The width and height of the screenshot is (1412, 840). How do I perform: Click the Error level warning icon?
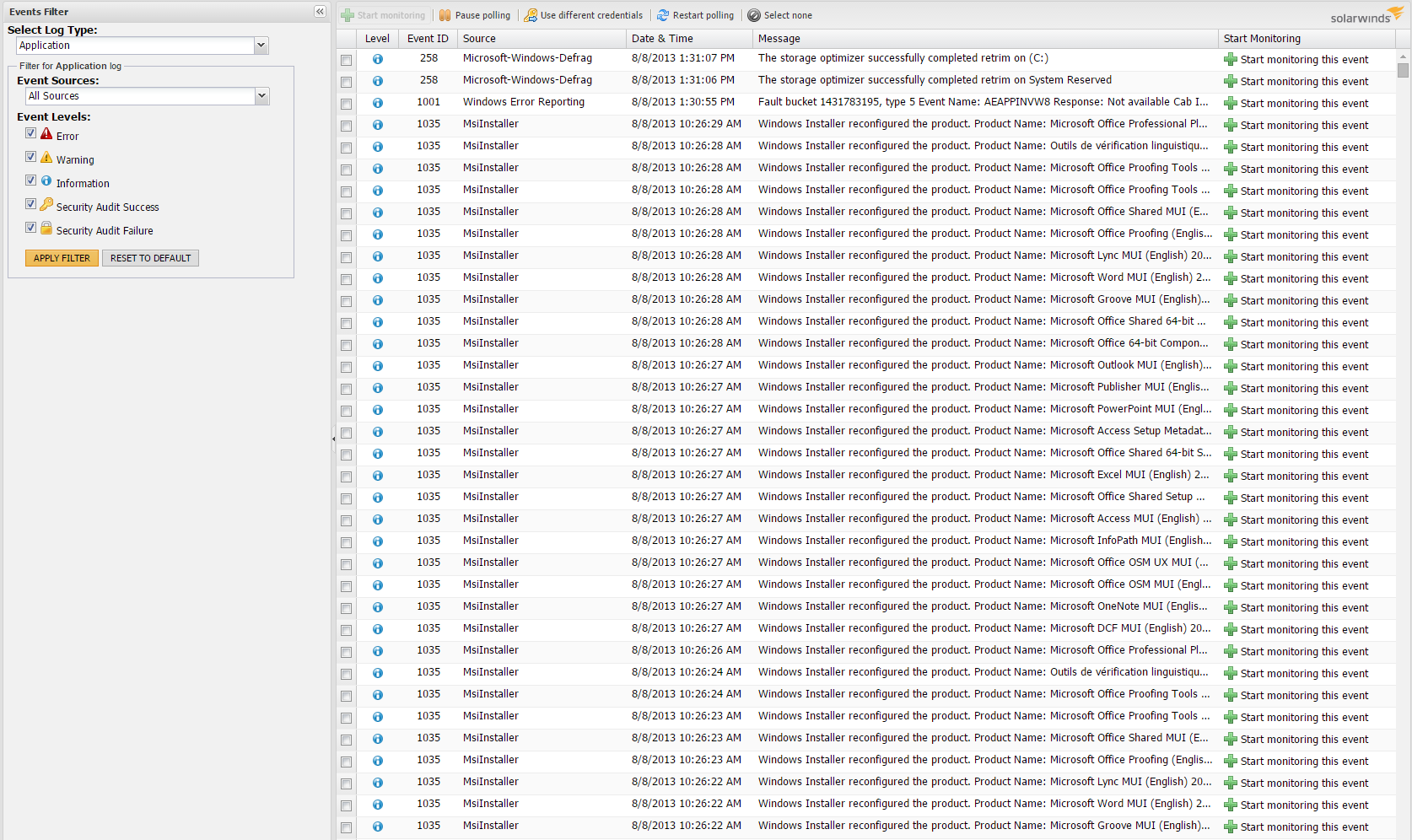[47, 135]
